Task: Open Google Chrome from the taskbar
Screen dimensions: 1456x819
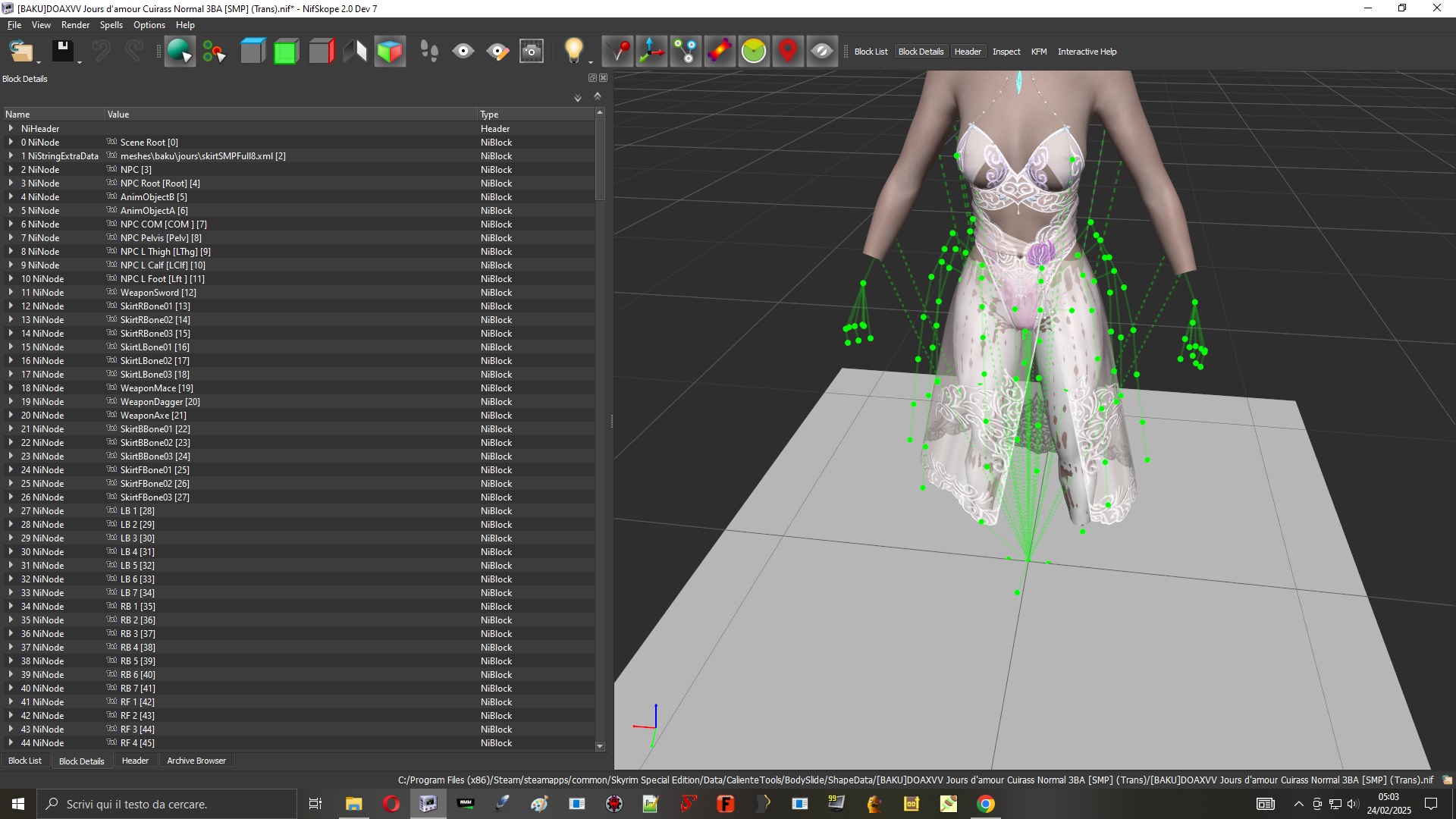Action: [x=986, y=804]
